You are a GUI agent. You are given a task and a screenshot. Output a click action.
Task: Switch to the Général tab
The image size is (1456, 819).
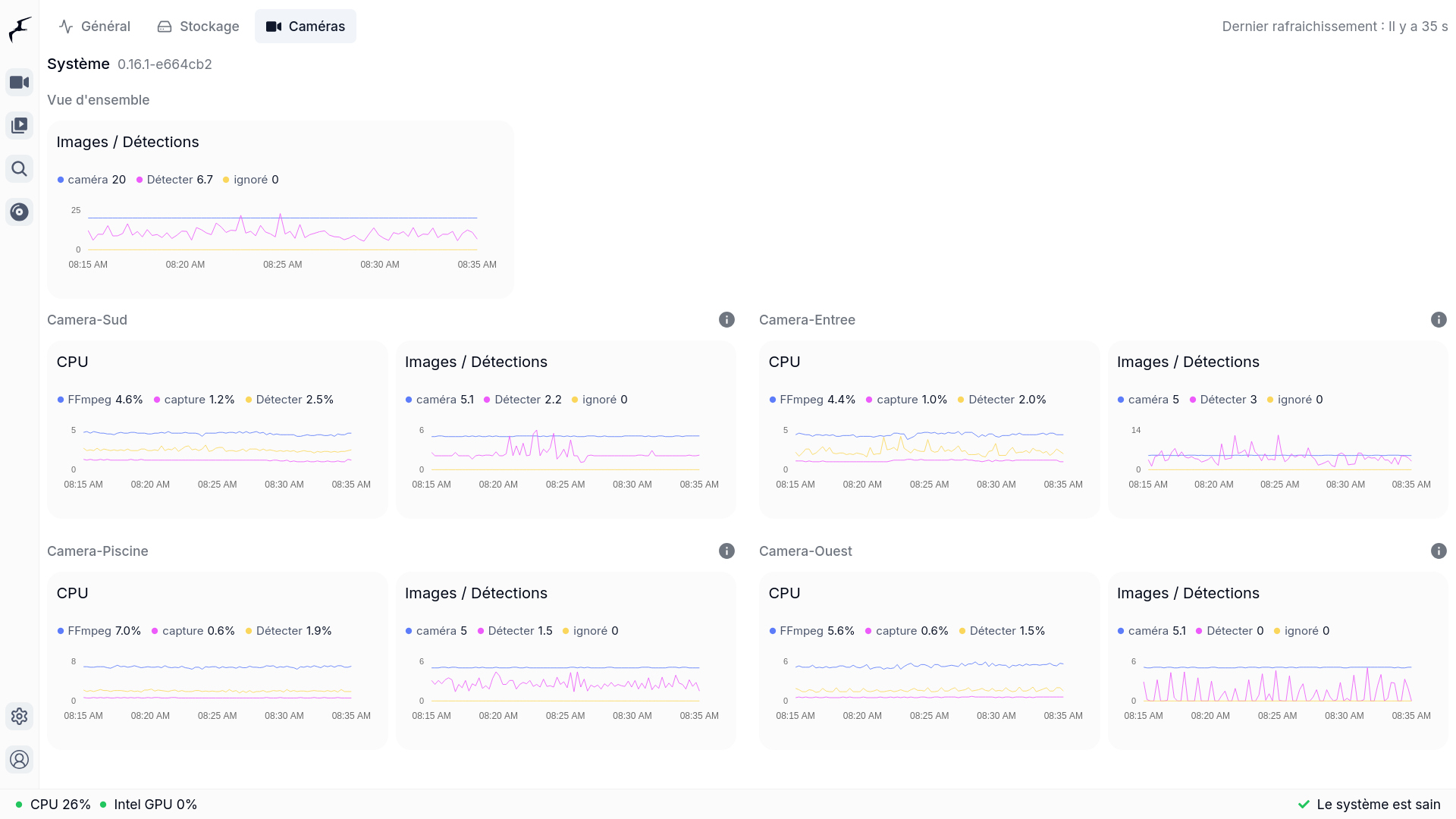pyautogui.click(x=95, y=27)
